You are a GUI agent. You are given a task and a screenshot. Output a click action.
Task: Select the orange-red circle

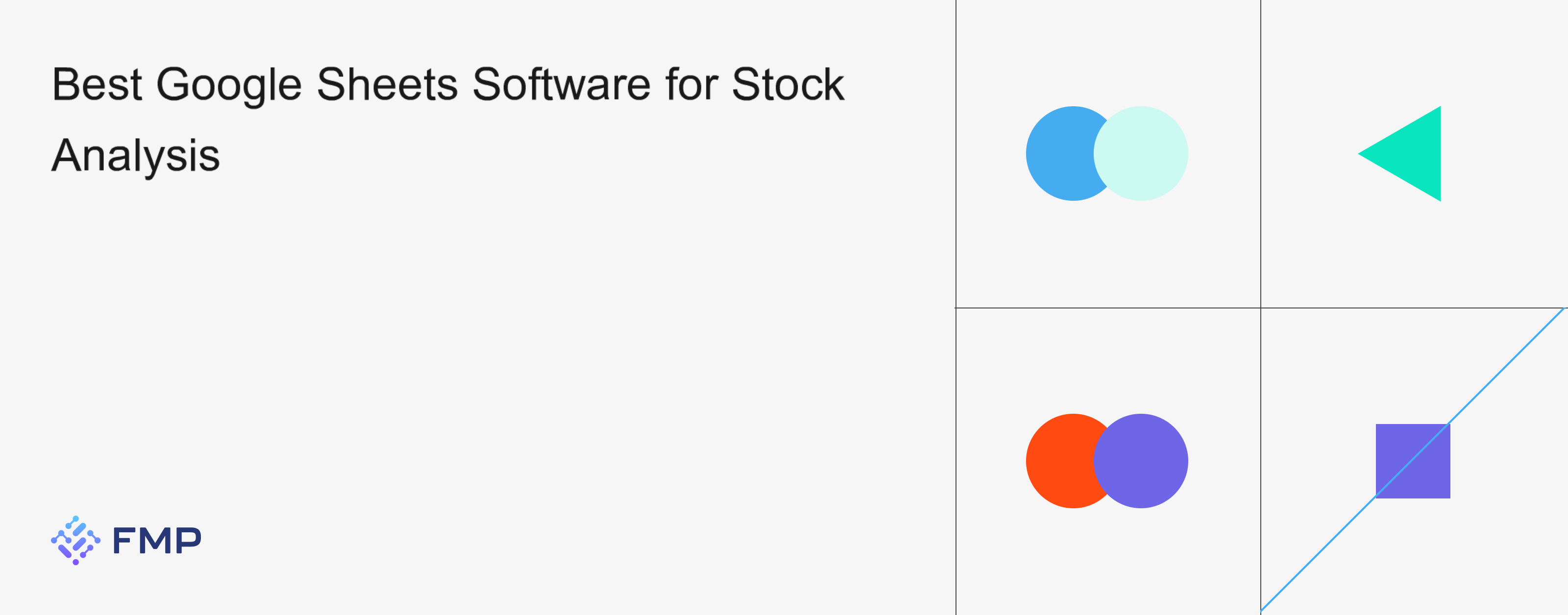pyautogui.click(x=1059, y=461)
